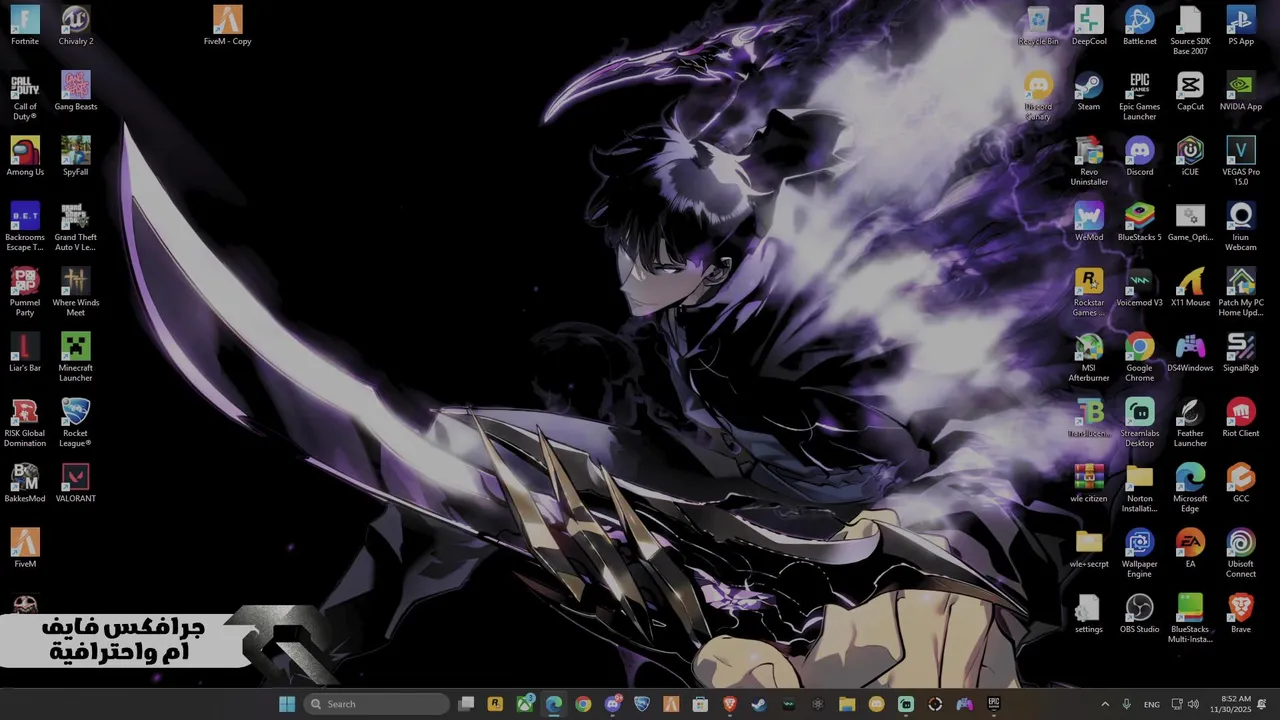The width and height of the screenshot is (1280, 720).
Task: Click the Google Chrome desktop shortcut
Action: tap(1140, 358)
